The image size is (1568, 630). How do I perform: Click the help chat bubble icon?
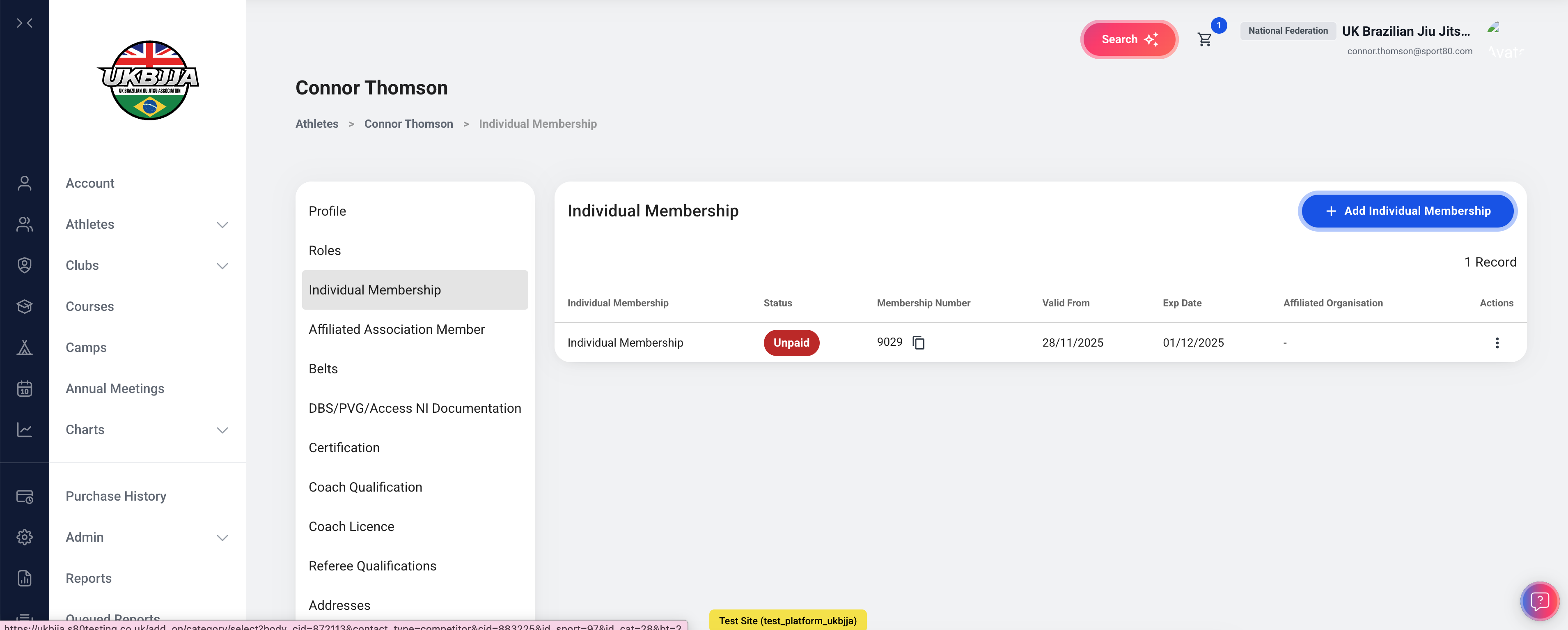coord(1539,601)
